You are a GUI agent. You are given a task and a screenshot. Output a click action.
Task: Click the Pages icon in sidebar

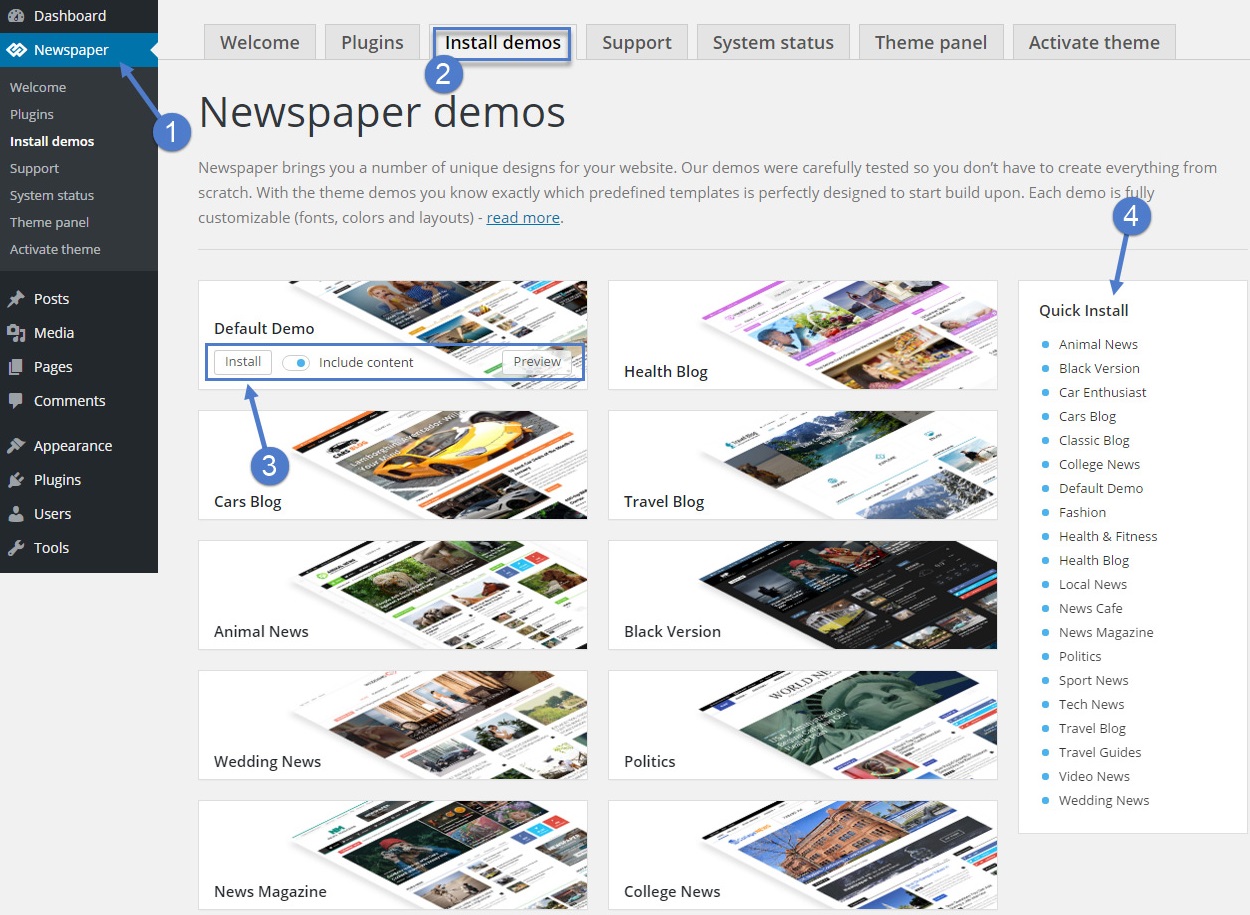pyautogui.click(x=16, y=367)
